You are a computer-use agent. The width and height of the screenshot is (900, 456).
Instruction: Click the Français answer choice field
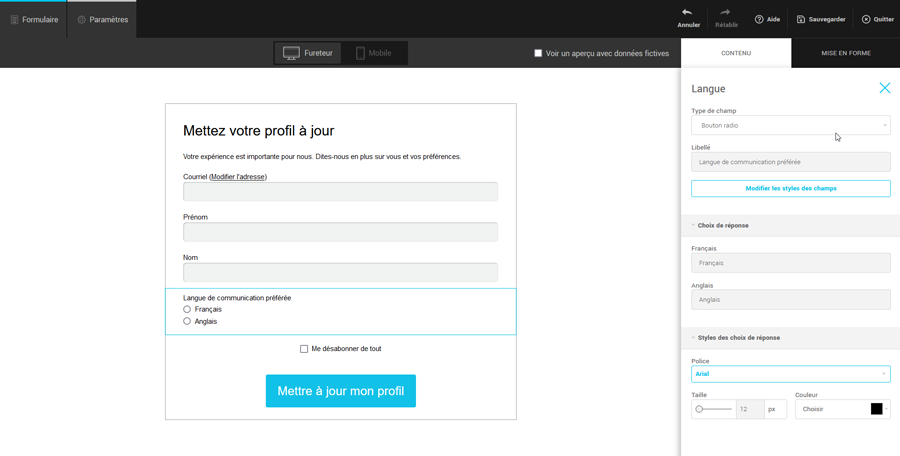[790, 263]
